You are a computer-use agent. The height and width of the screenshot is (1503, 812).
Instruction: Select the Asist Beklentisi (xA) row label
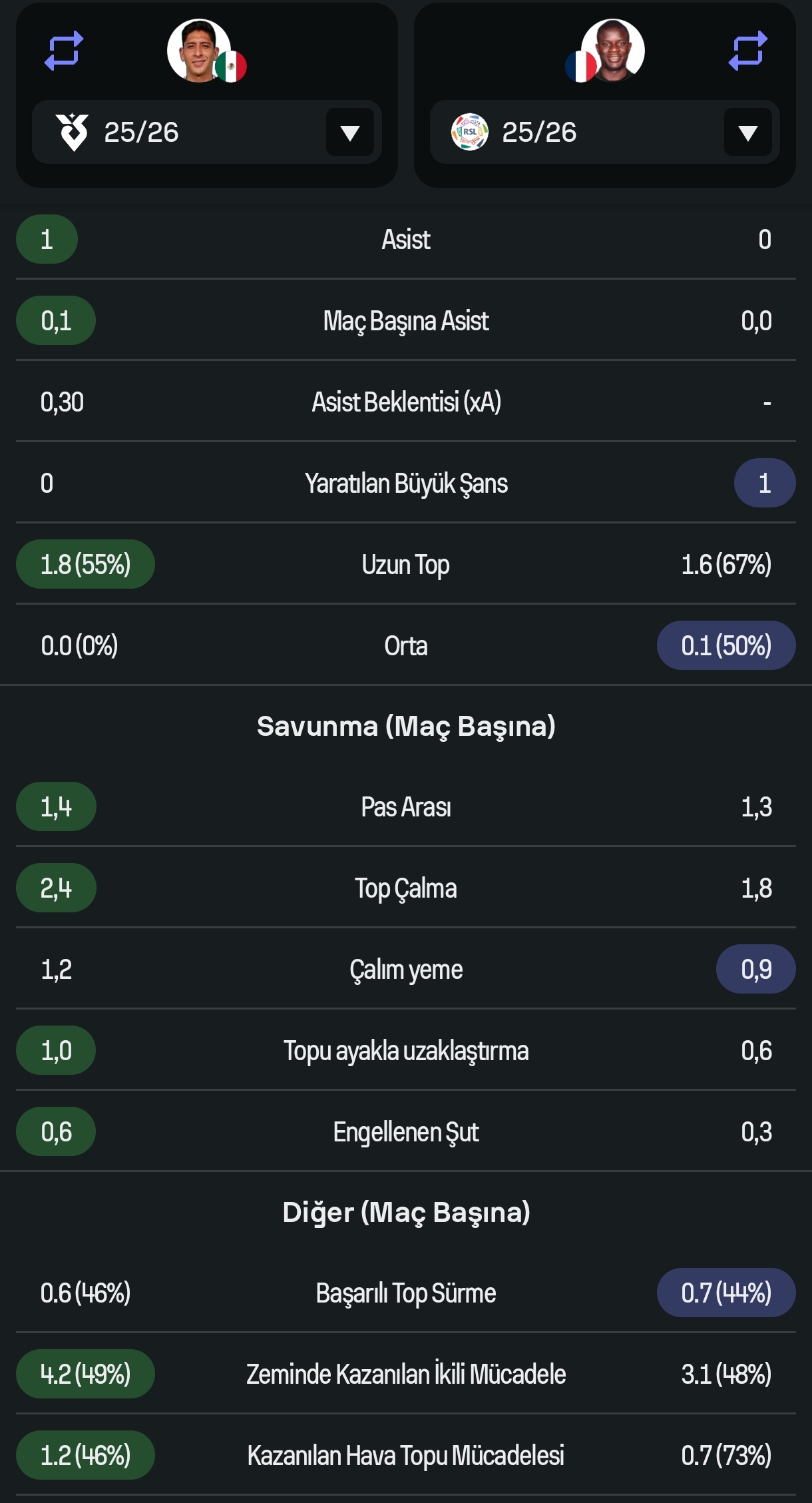tap(406, 402)
